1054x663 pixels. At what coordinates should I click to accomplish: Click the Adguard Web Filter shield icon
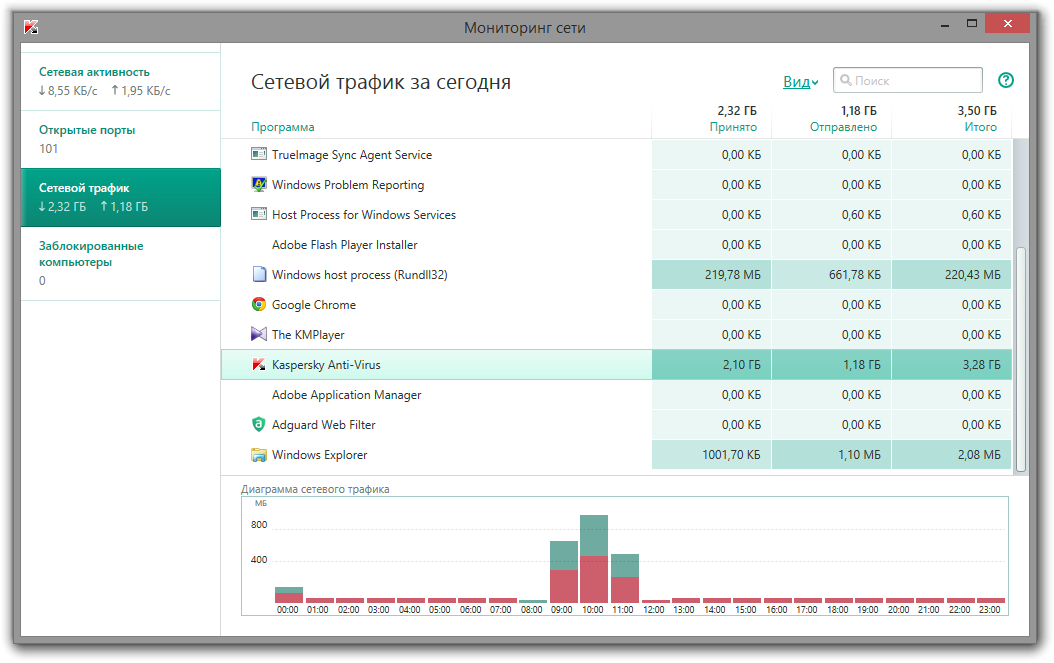coord(259,425)
